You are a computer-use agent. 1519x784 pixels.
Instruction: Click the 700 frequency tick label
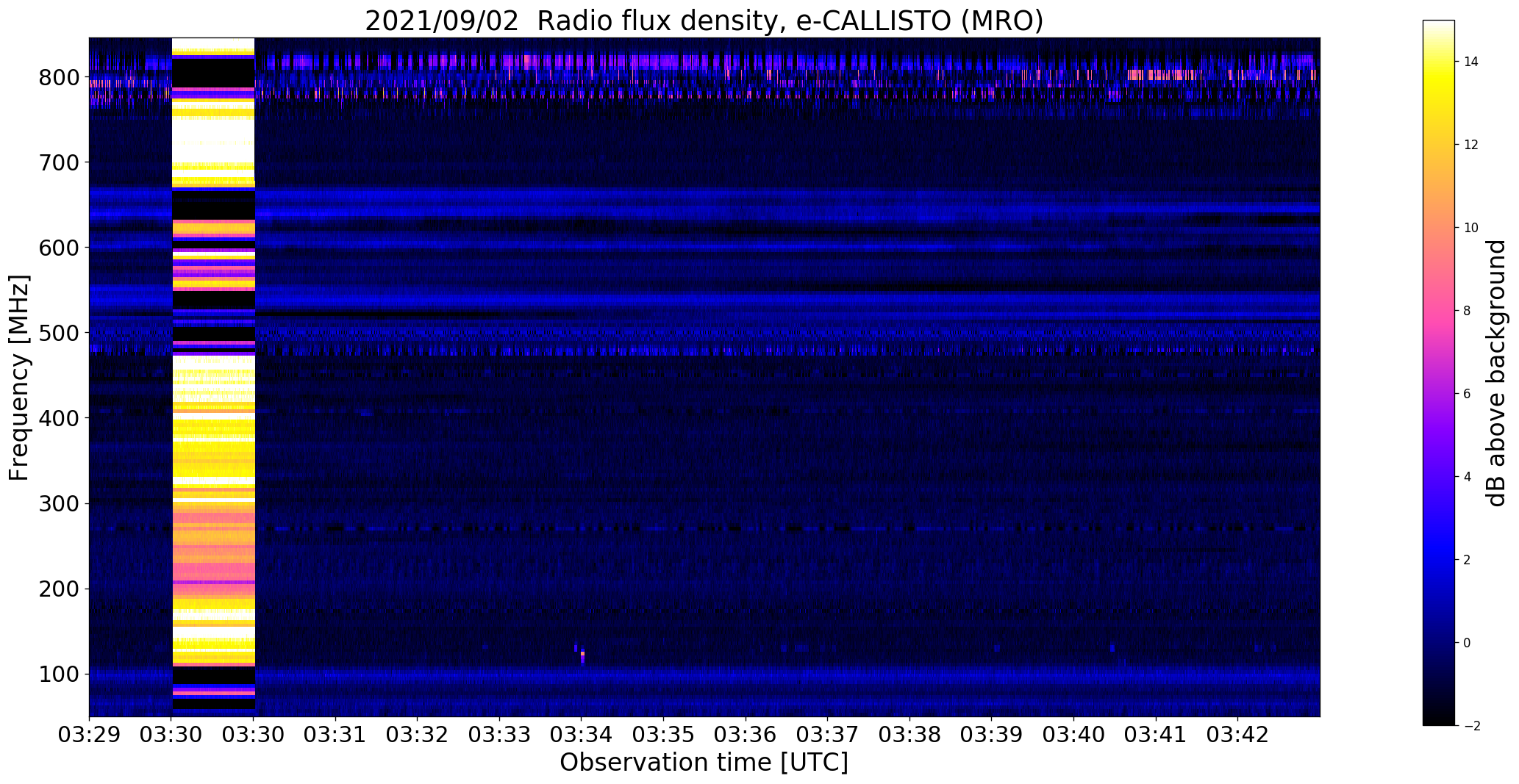click(59, 162)
